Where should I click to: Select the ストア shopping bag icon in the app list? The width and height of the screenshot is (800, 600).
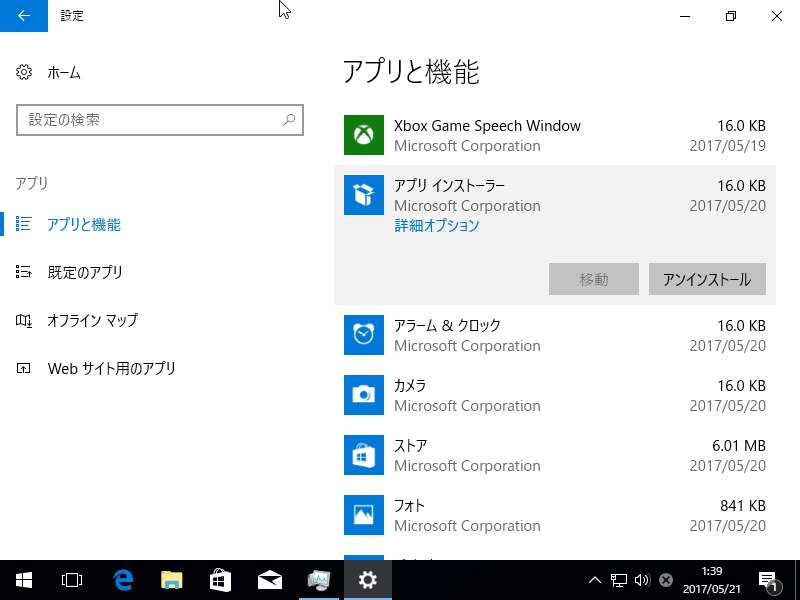coord(364,455)
